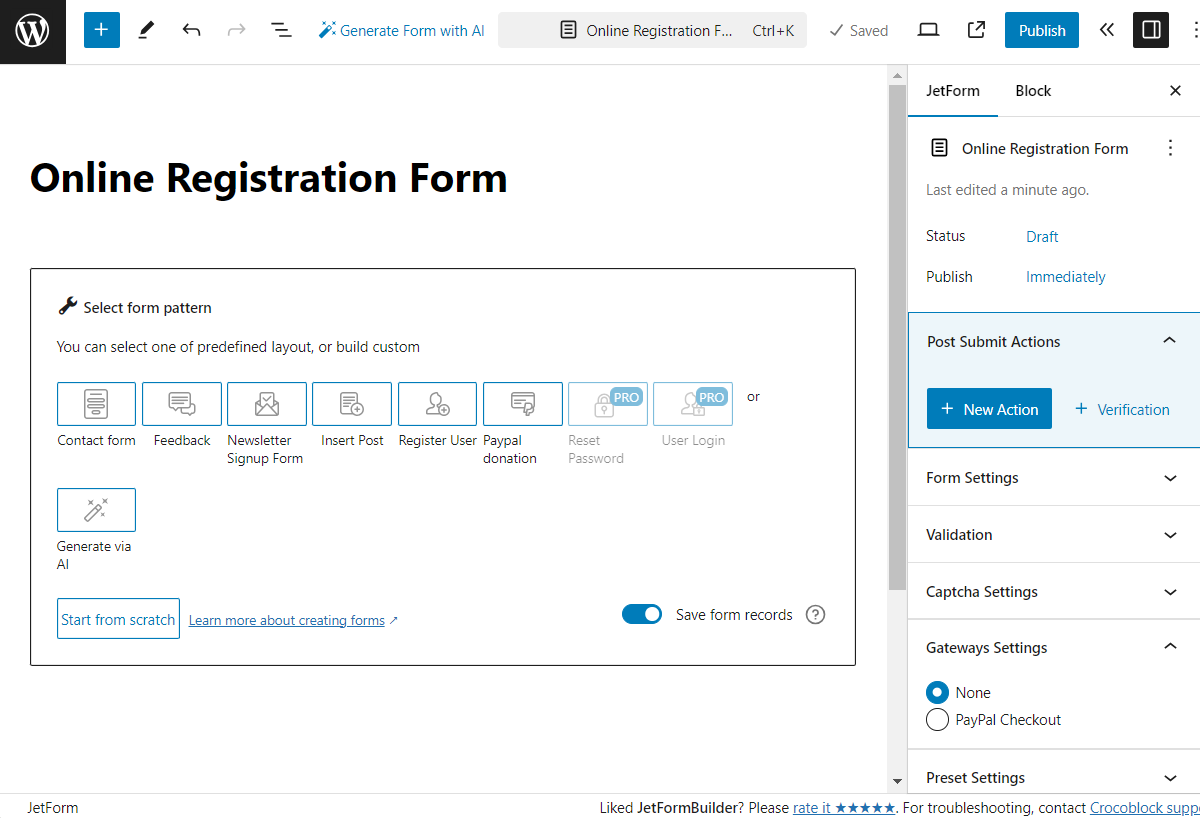Viewport: 1200px width, 818px height.
Task: Publish the Online Registration Form
Action: click(1041, 30)
